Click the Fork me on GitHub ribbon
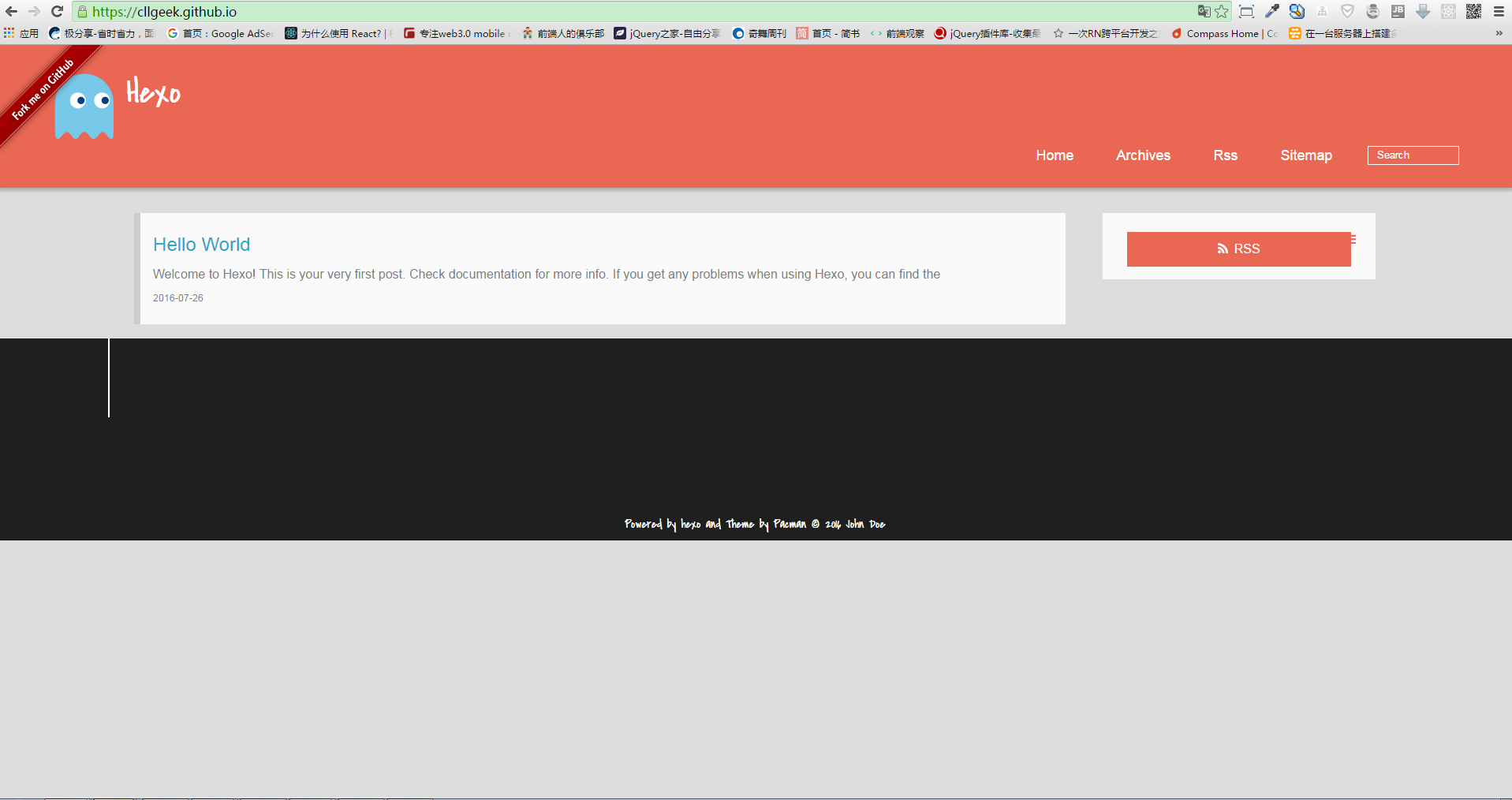This screenshot has height=800, width=1512. coord(43,89)
